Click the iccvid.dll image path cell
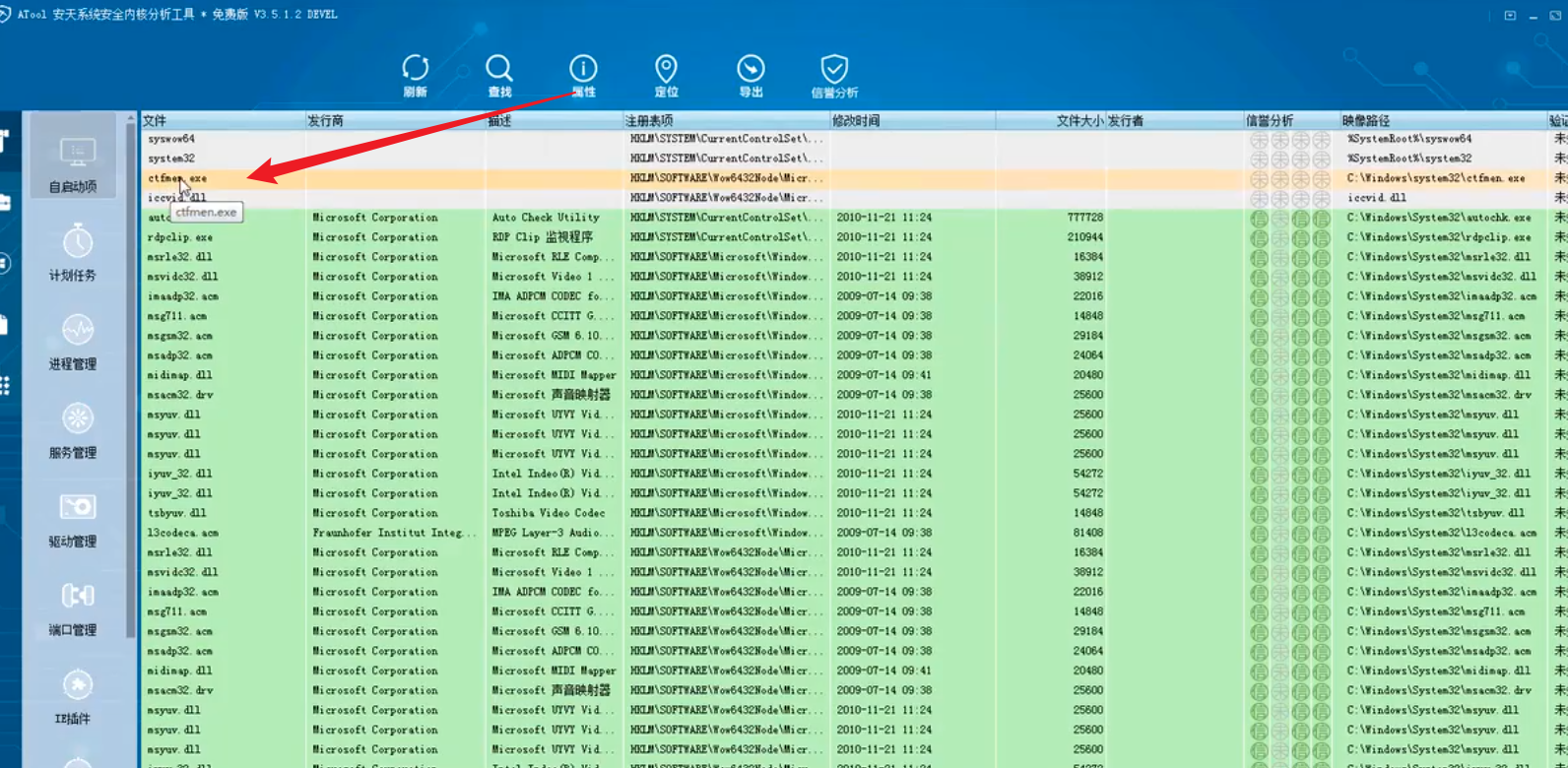 (x=1376, y=198)
